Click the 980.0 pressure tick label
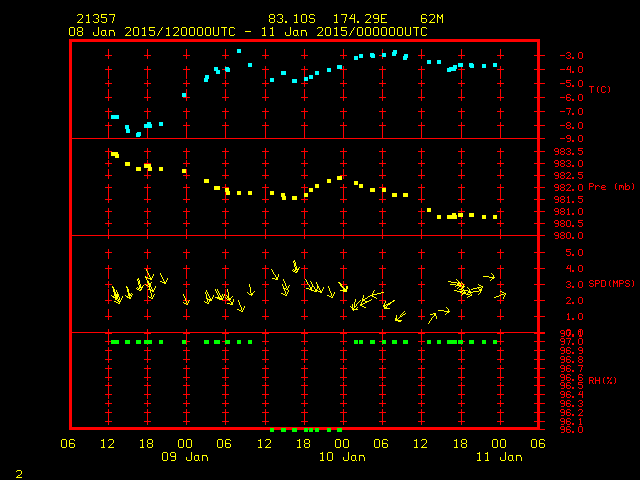 569,236
